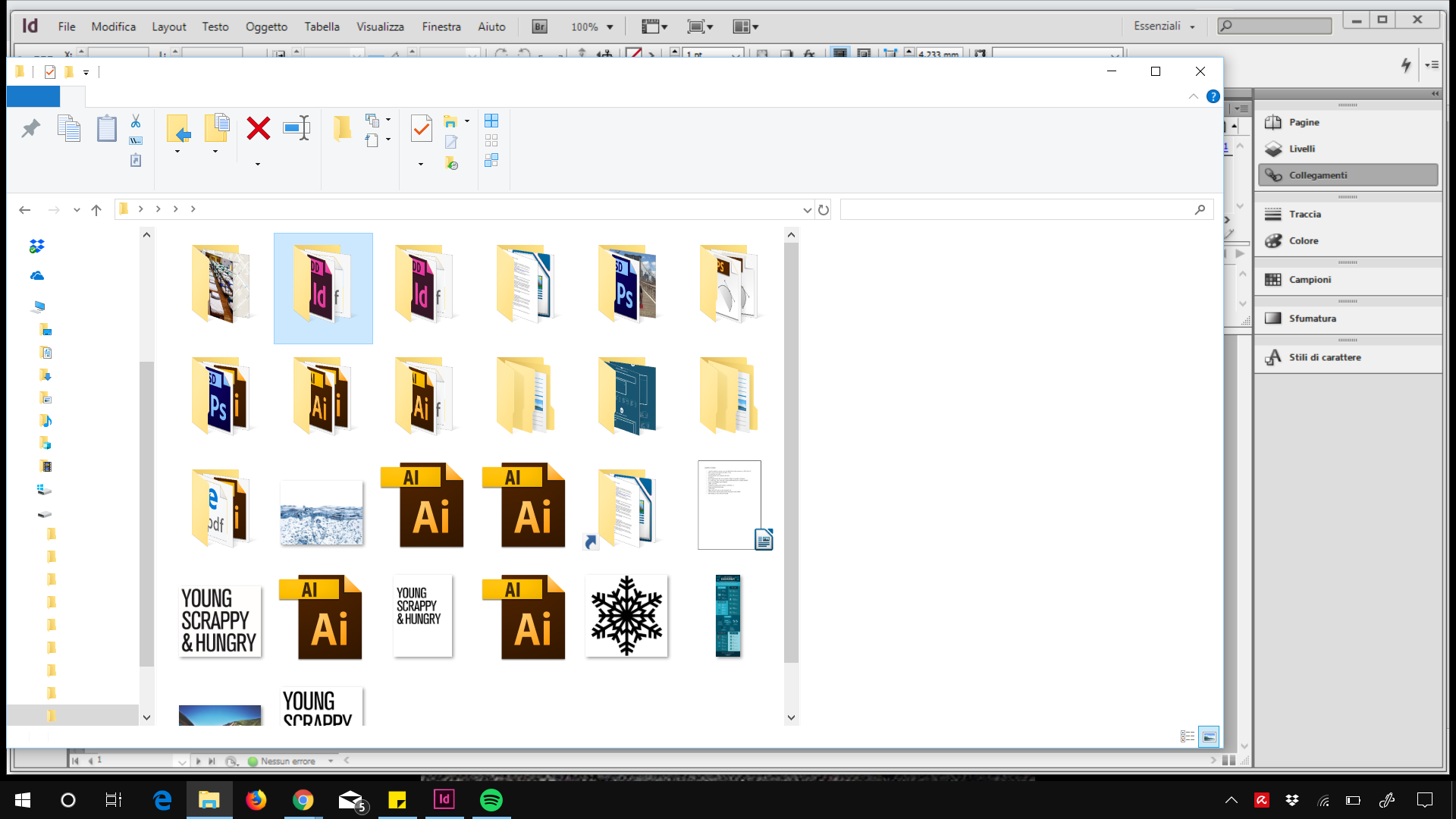
Task: Click the scissors Cut icon
Action: (136, 121)
